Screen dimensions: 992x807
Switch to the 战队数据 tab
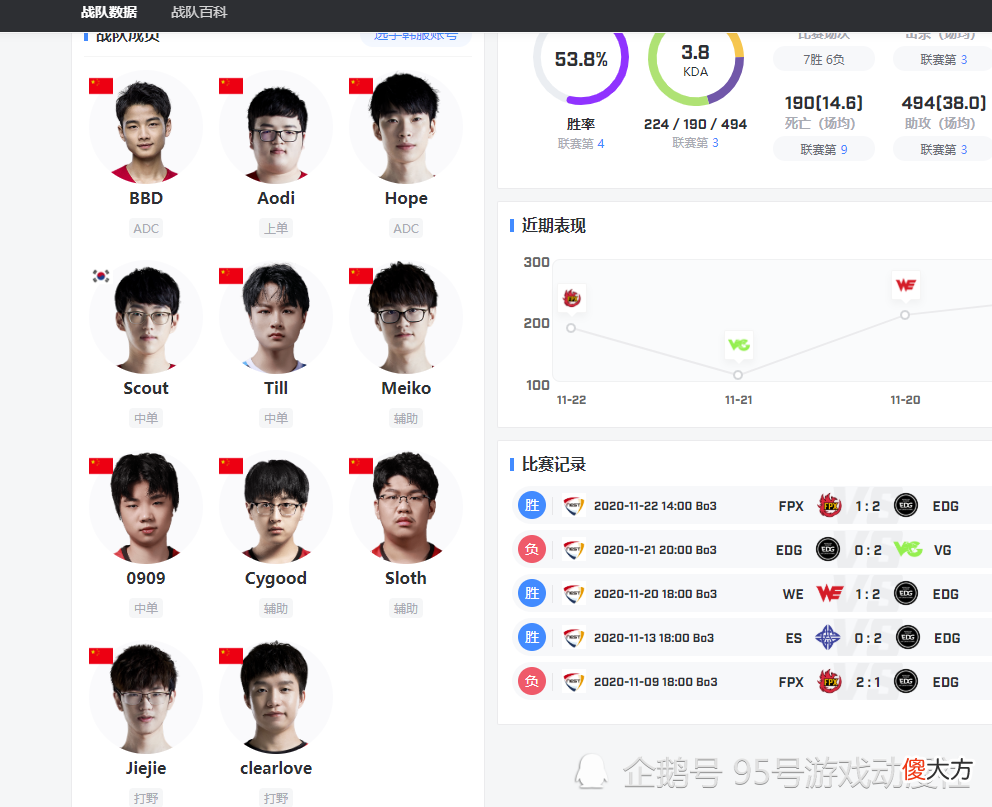[x=109, y=12]
